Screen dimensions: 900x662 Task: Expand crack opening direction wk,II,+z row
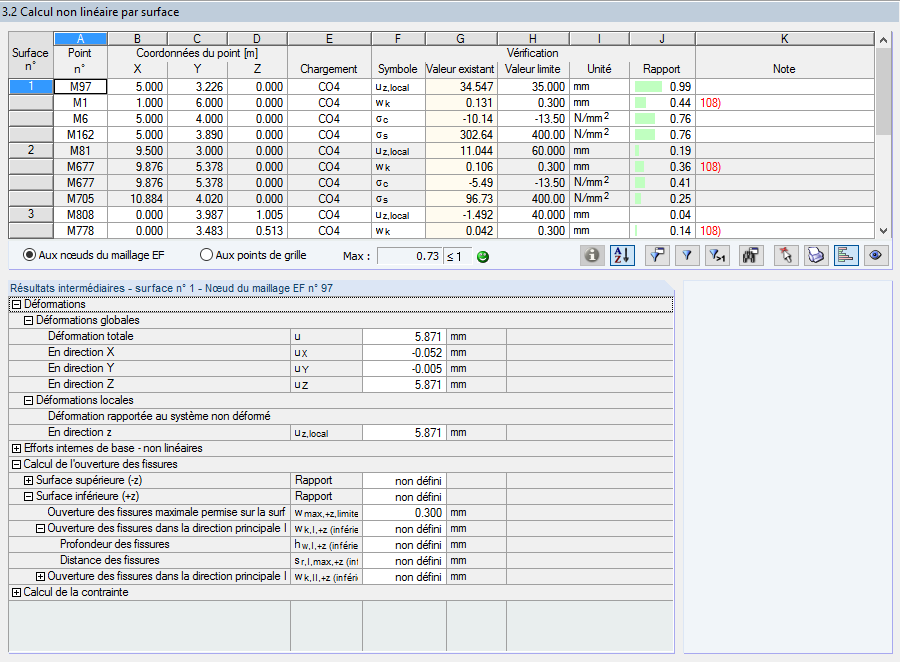40,576
